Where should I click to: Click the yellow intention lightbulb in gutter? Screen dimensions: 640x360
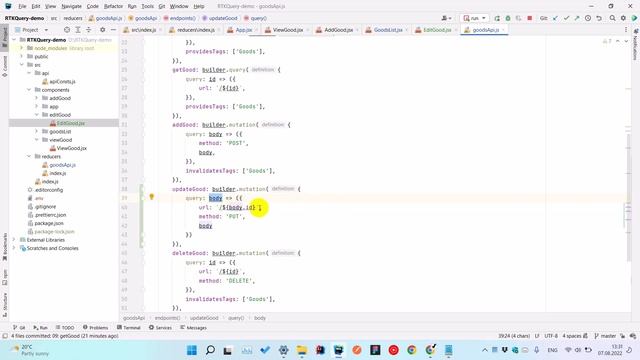pyautogui.click(x=151, y=197)
